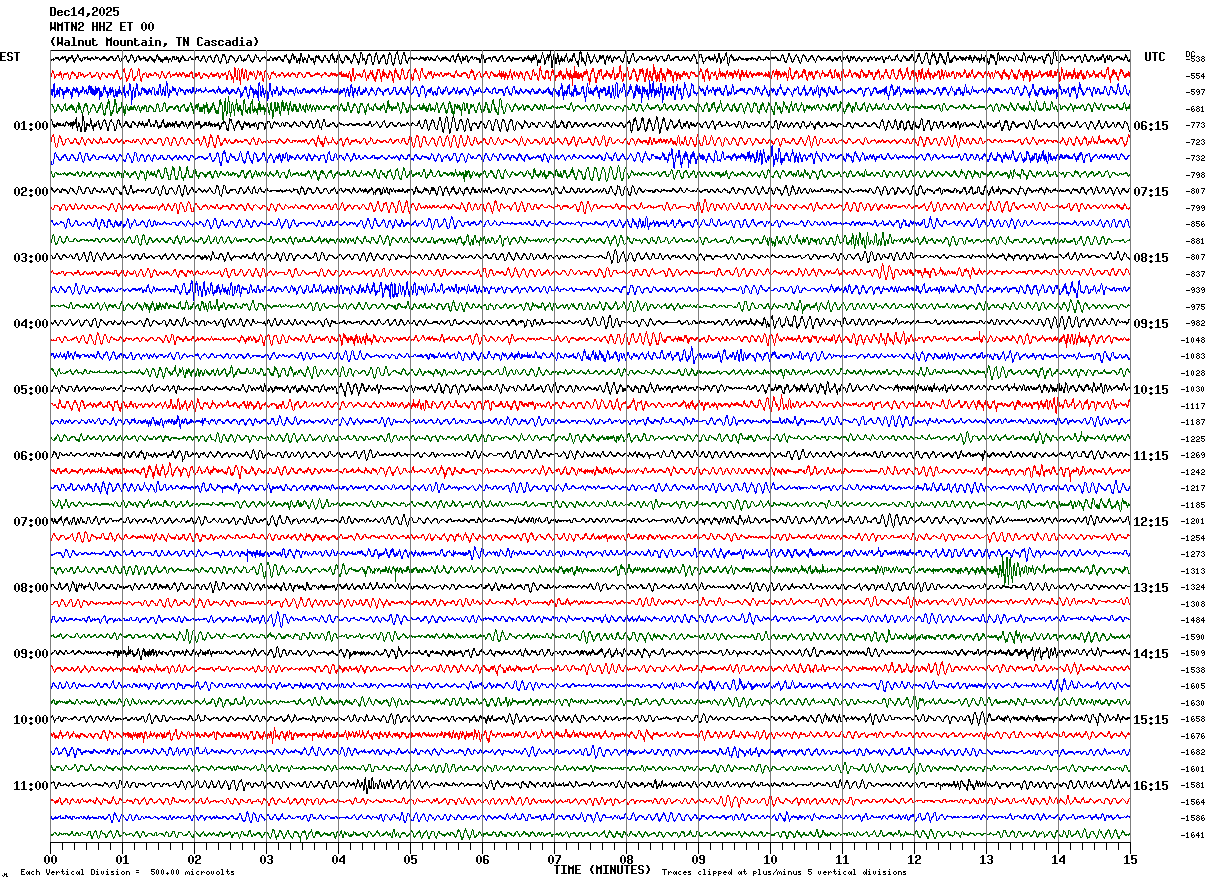Click the EST time label "04:00"
This screenshot has width=1210, height=886.
point(31,324)
